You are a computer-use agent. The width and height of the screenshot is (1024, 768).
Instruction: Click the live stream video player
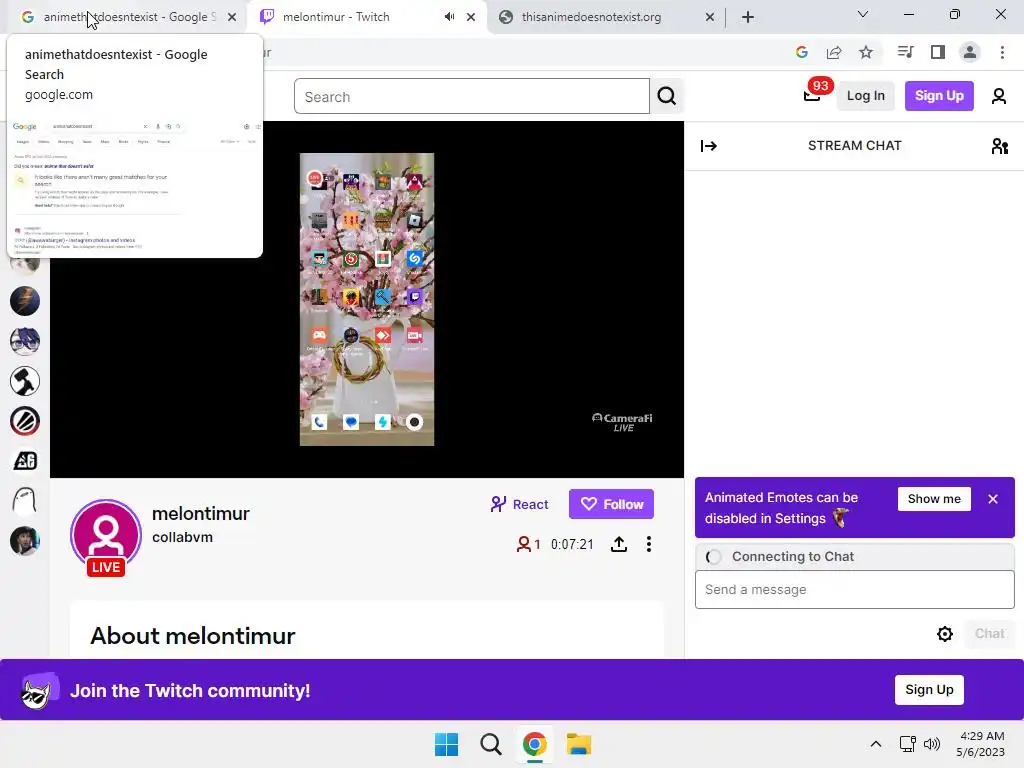coord(367,299)
